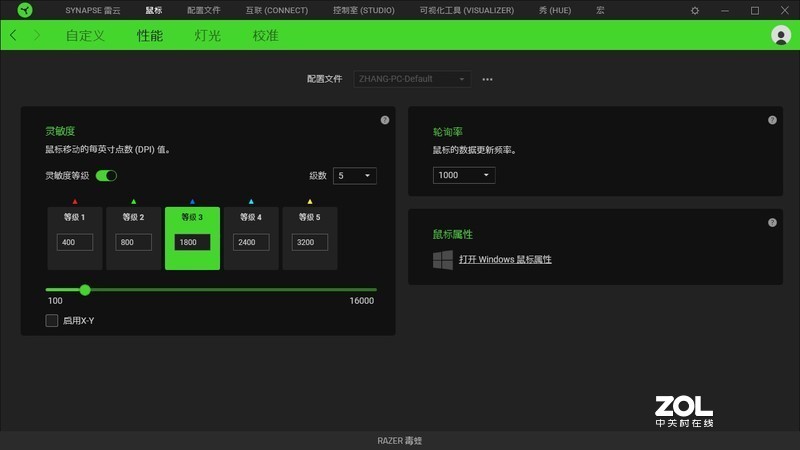Select the active stage 3 card
Viewport: 800px width, 450px height.
(192, 238)
